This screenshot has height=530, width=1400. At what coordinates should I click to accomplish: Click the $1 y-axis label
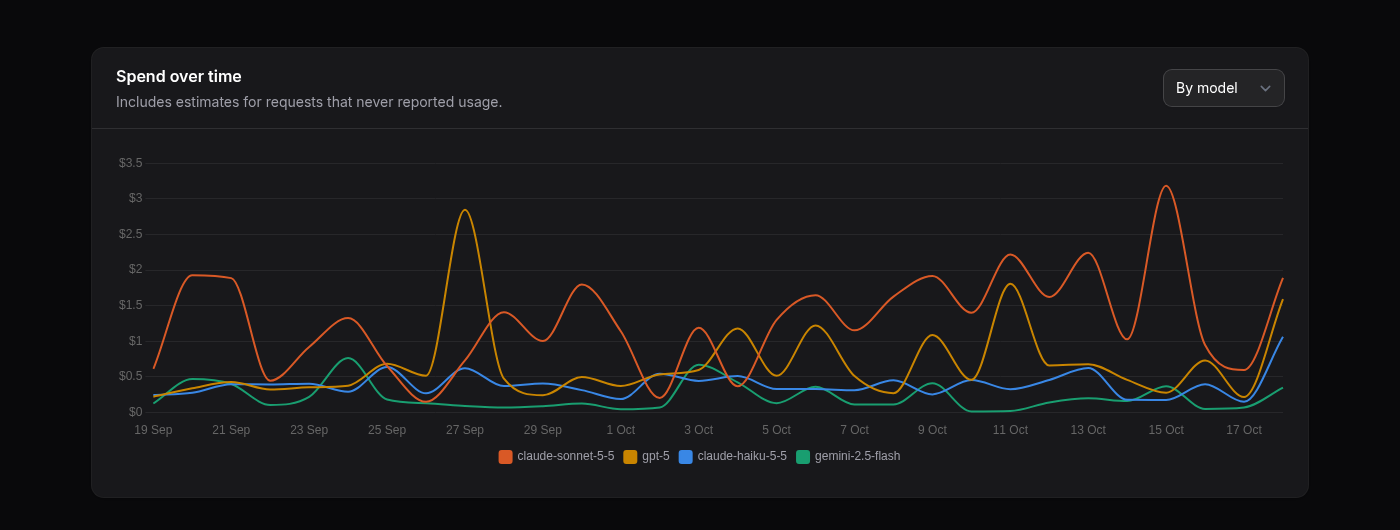point(135,341)
